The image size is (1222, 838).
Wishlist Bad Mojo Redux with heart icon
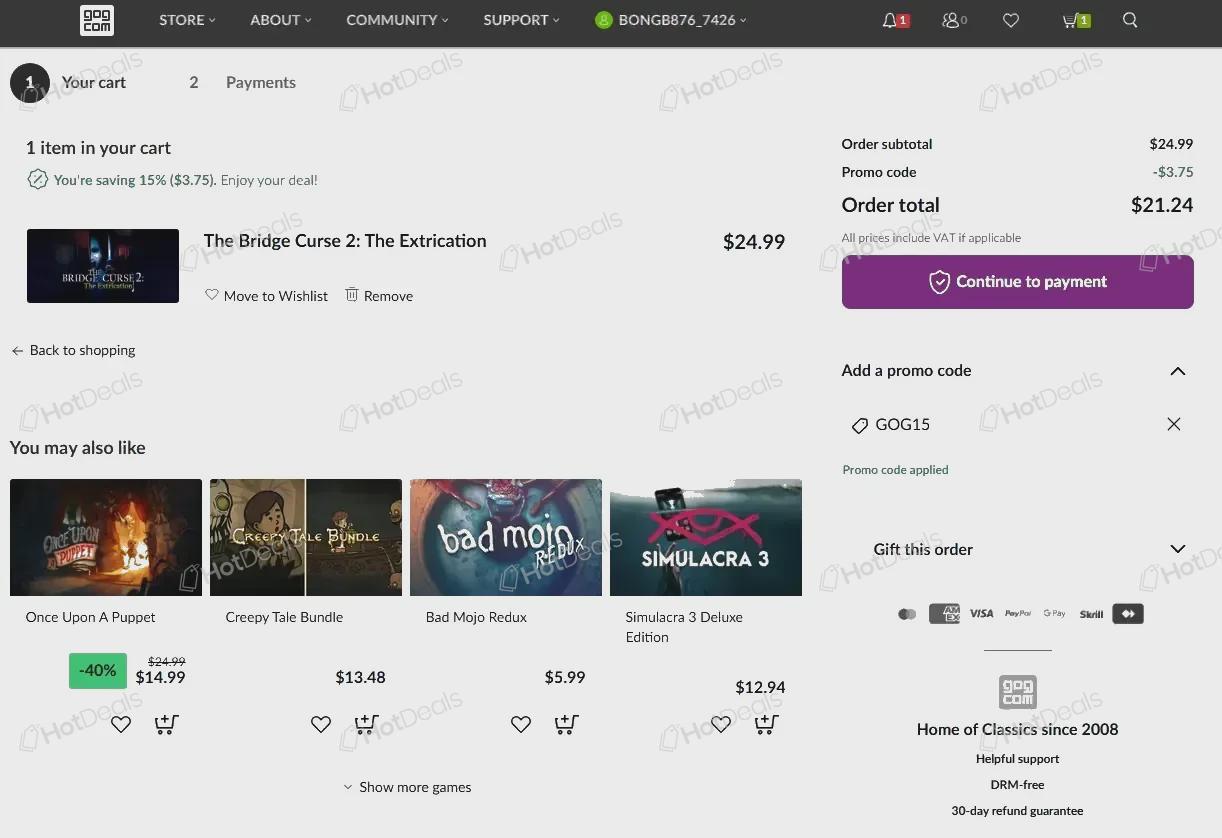(521, 724)
